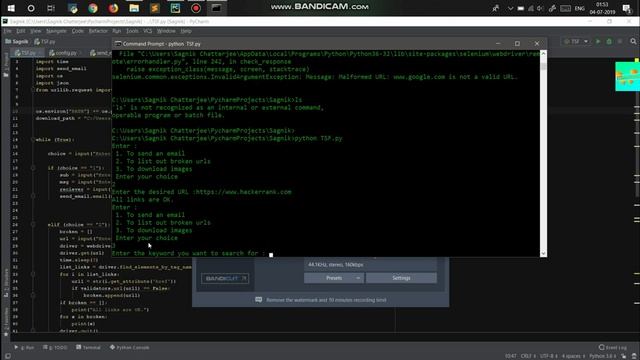Image resolution: width=640 pixels, height=360 pixels.
Task: Click Sagnik project breadcrumb in navigation bar
Action: [17, 42]
